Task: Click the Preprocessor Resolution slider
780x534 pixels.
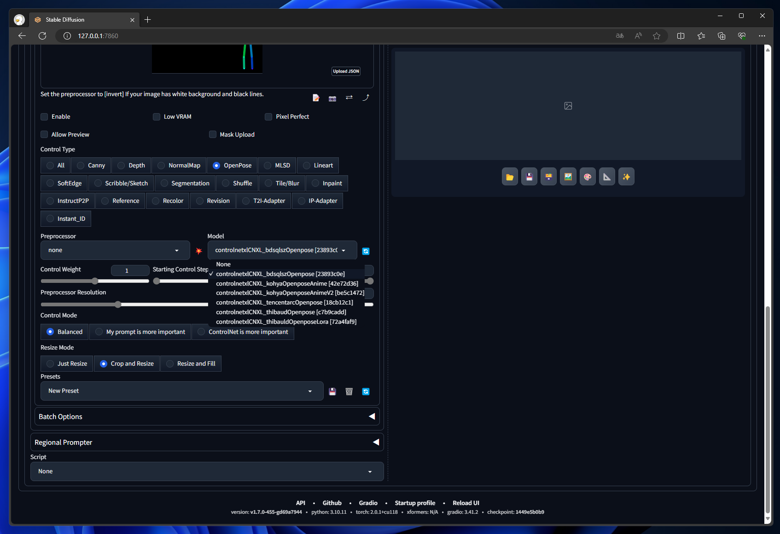Action: pos(124,304)
